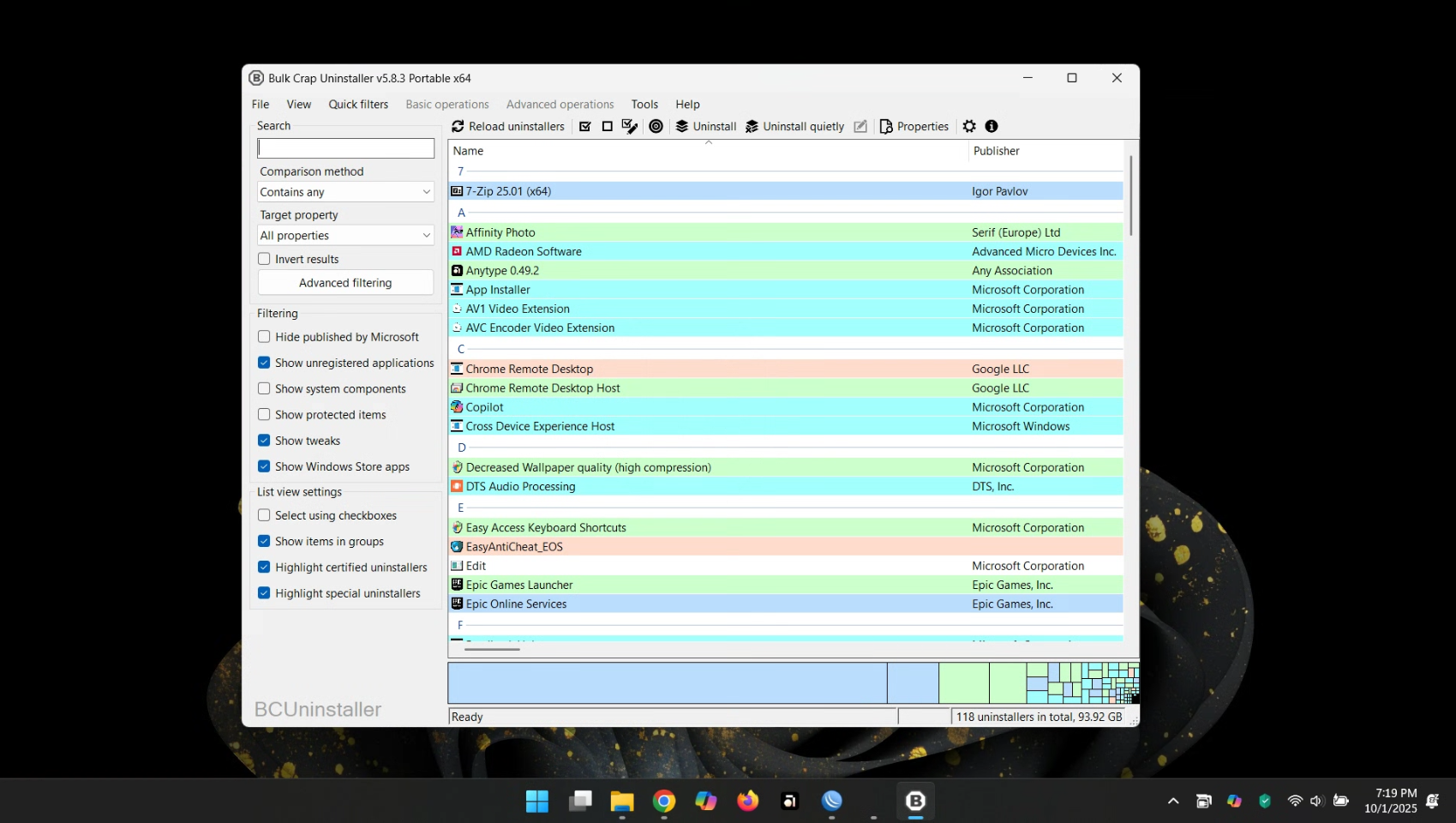Open the Target property dropdown
This screenshot has height=823, width=1456.
click(x=345, y=236)
